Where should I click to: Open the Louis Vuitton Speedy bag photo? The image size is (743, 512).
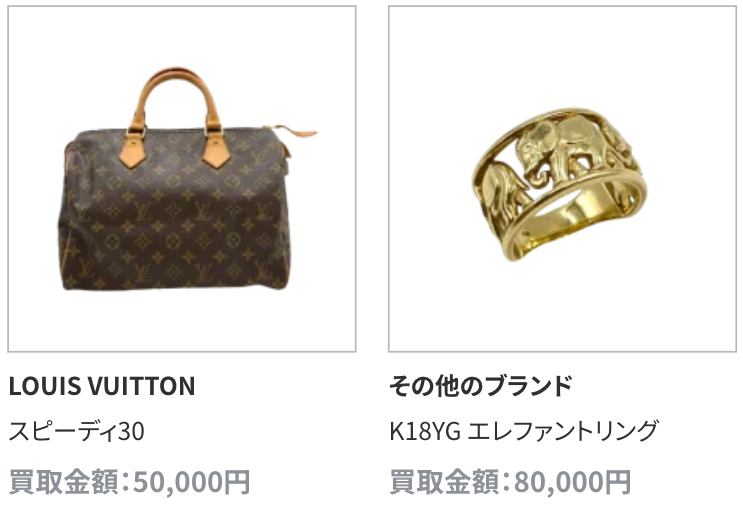[181, 179]
